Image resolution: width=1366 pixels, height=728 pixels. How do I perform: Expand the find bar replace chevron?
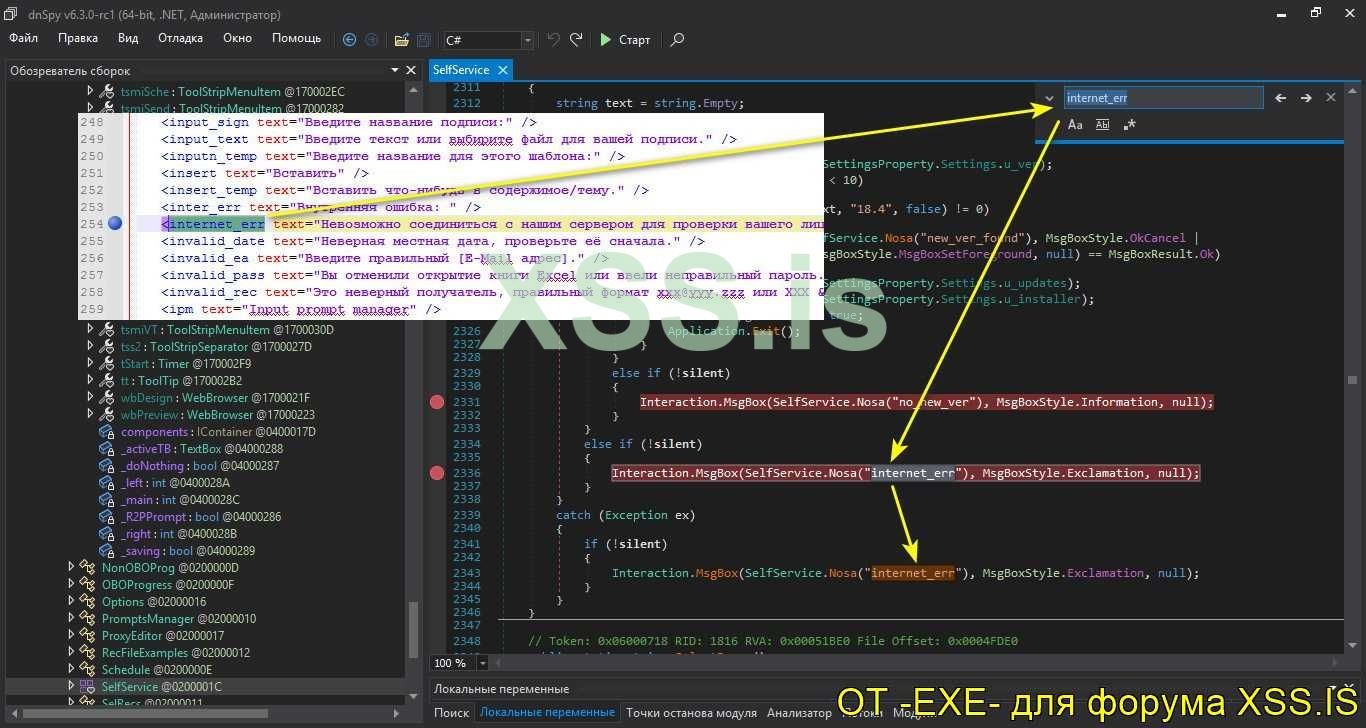pos(1049,98)
